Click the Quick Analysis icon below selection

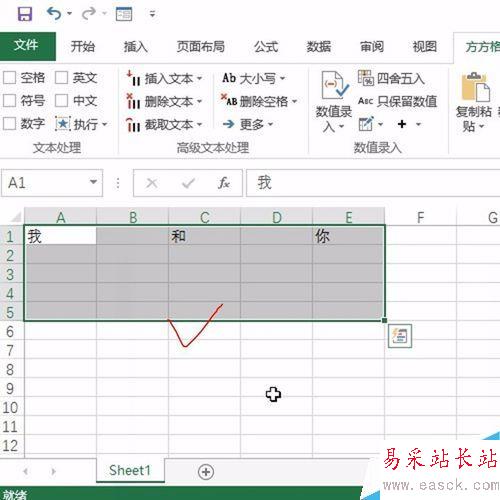coord(400,336)
